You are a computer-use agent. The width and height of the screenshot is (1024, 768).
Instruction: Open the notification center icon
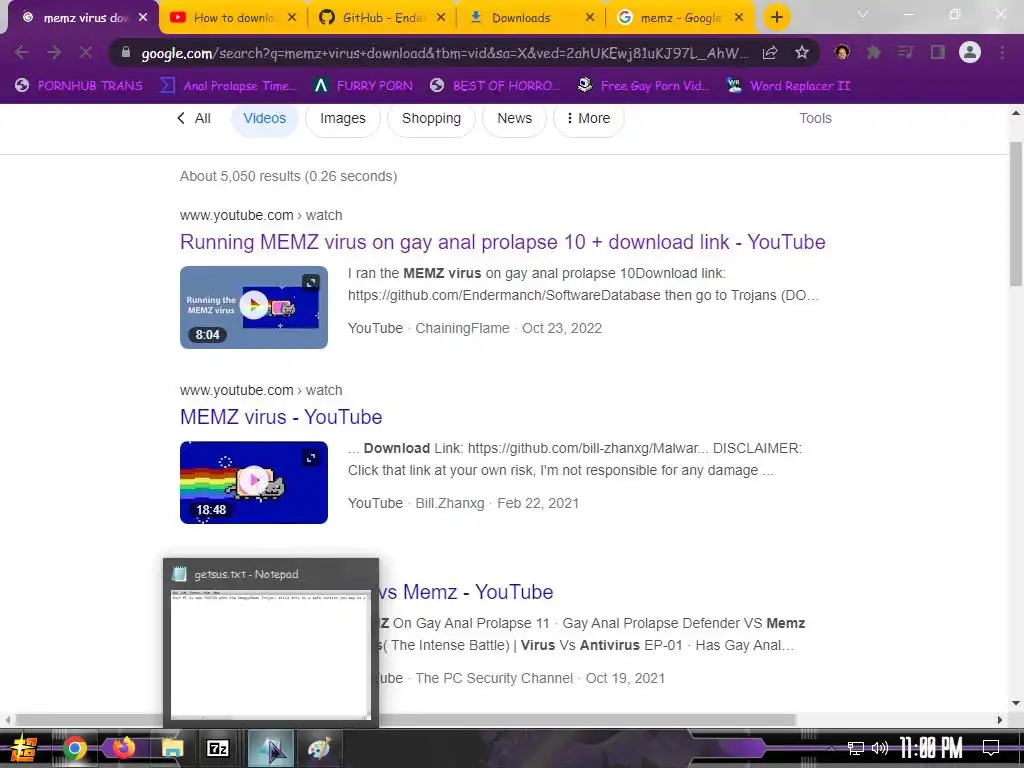(x=991, y=748)
